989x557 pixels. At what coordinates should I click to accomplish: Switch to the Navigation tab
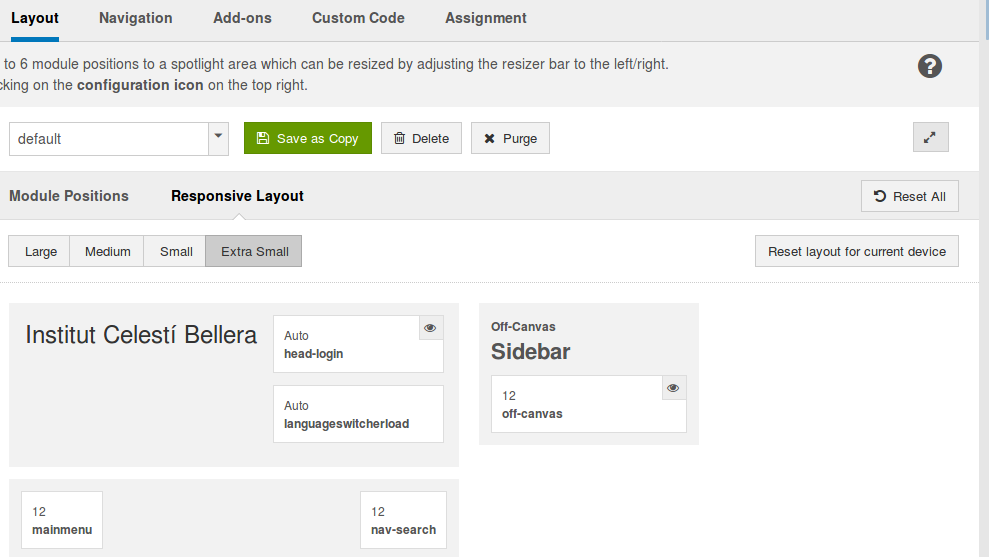pyautogui.click(x=135, y=18)
